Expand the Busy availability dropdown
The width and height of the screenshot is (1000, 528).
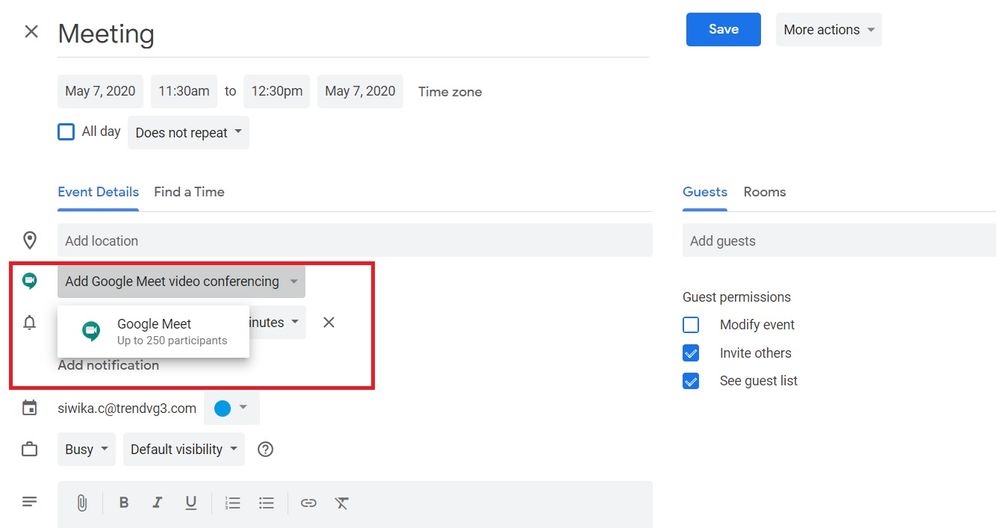[x=86, y=450]
